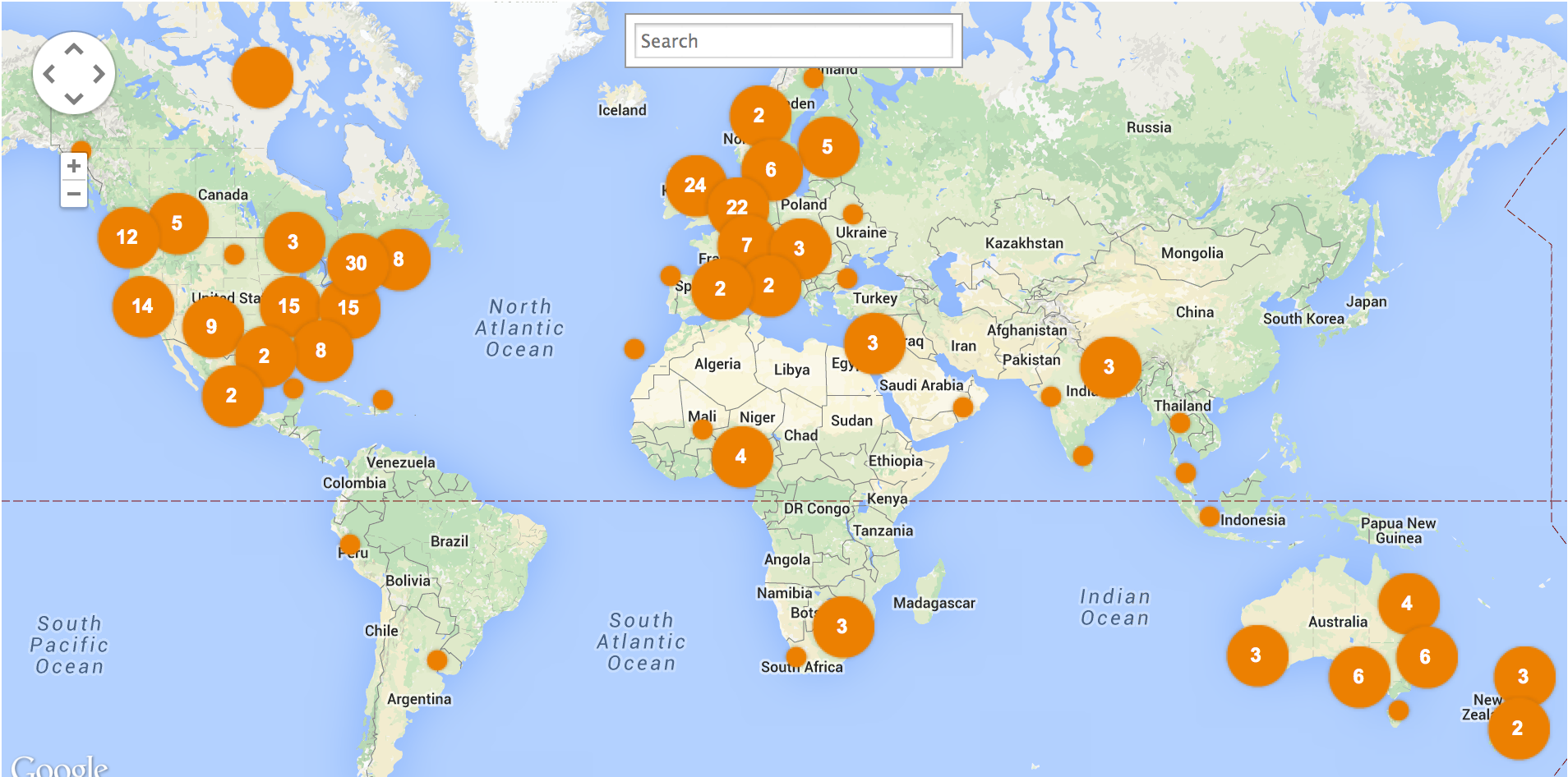Open the cluster marked 7 over France
Image resolution: width=1568 pixels, height=777 pixels.
click(x=747, y=245)
